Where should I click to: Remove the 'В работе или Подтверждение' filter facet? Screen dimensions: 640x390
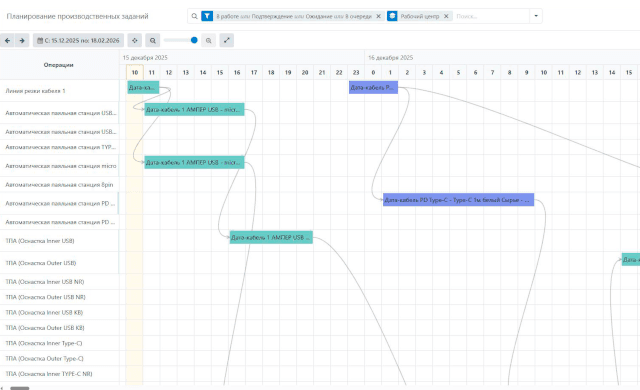tap(378, 16)
